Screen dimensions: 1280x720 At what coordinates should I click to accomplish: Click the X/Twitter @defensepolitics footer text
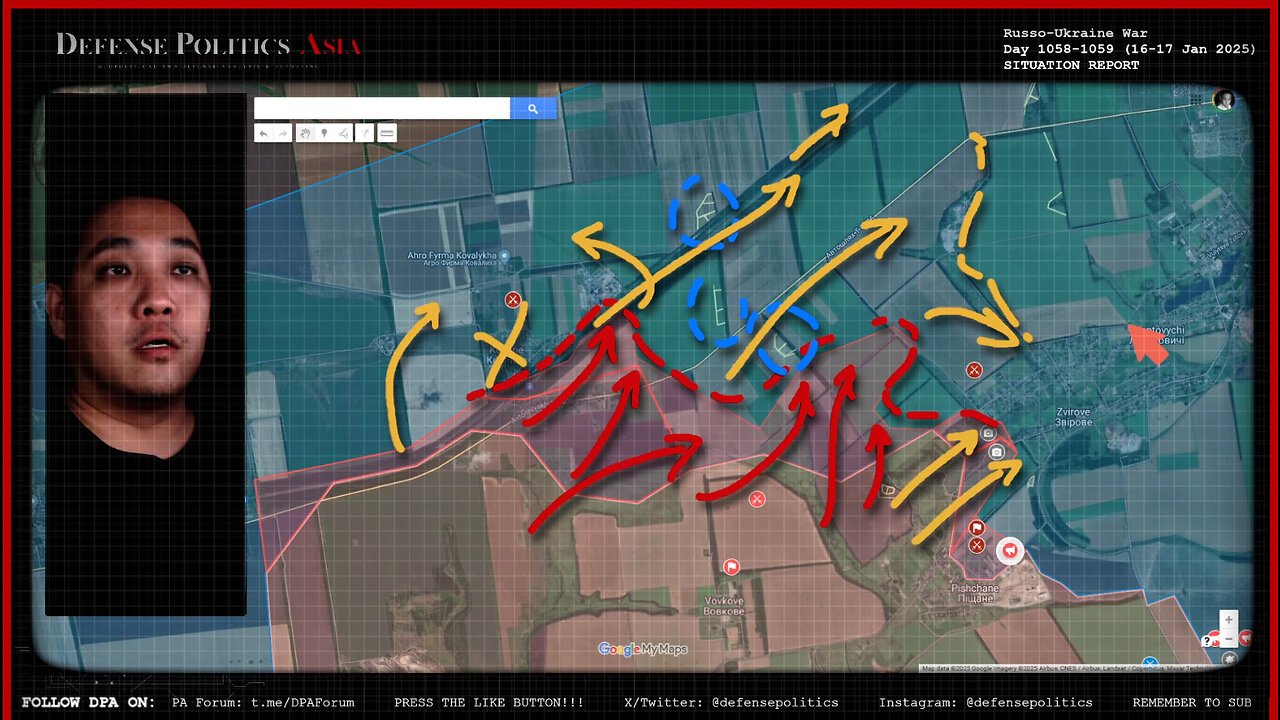(x=731, y=702)
